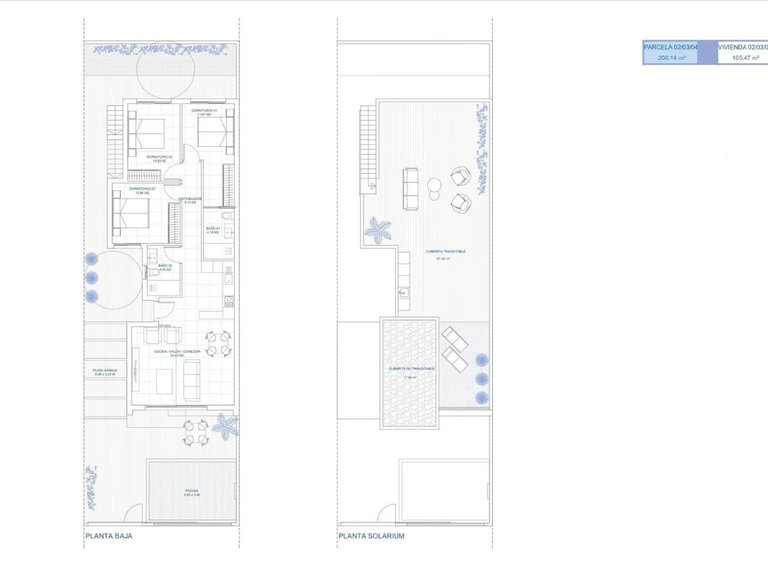This screenshot has width=768, height=576.
Task: Click the PLANTA SOLARIUM label
Action: tap(371, 536)
